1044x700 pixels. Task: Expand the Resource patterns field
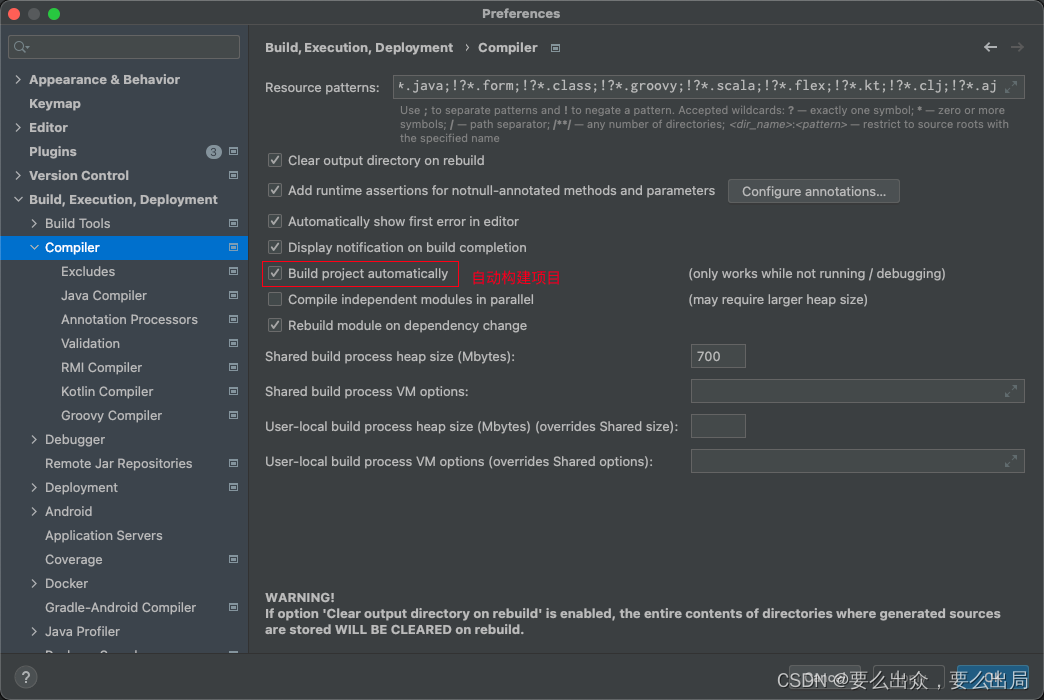1011,87
